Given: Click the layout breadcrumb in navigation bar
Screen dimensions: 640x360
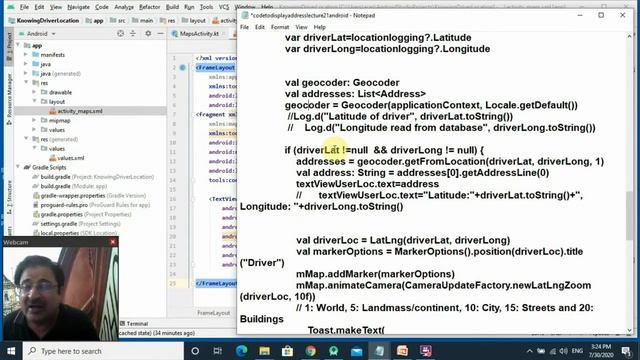Looking at the screenshot, I should pos(194,20).
